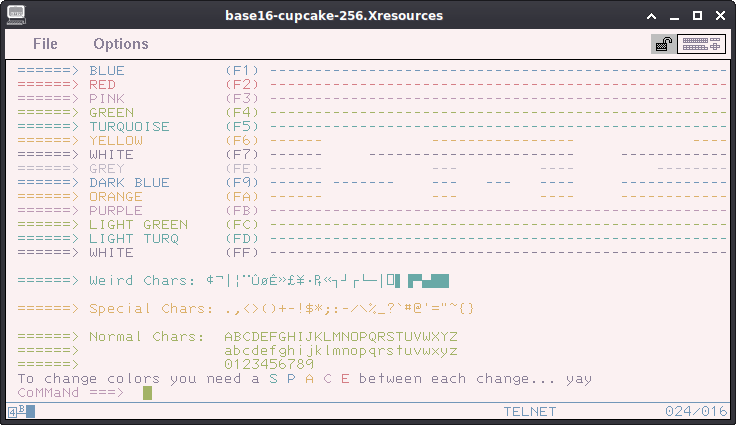Screen dimensions: 736x425
Task: Click the CoMMaNd ===> prompt label
Action: pyautogui.click(x=71, y=393)
